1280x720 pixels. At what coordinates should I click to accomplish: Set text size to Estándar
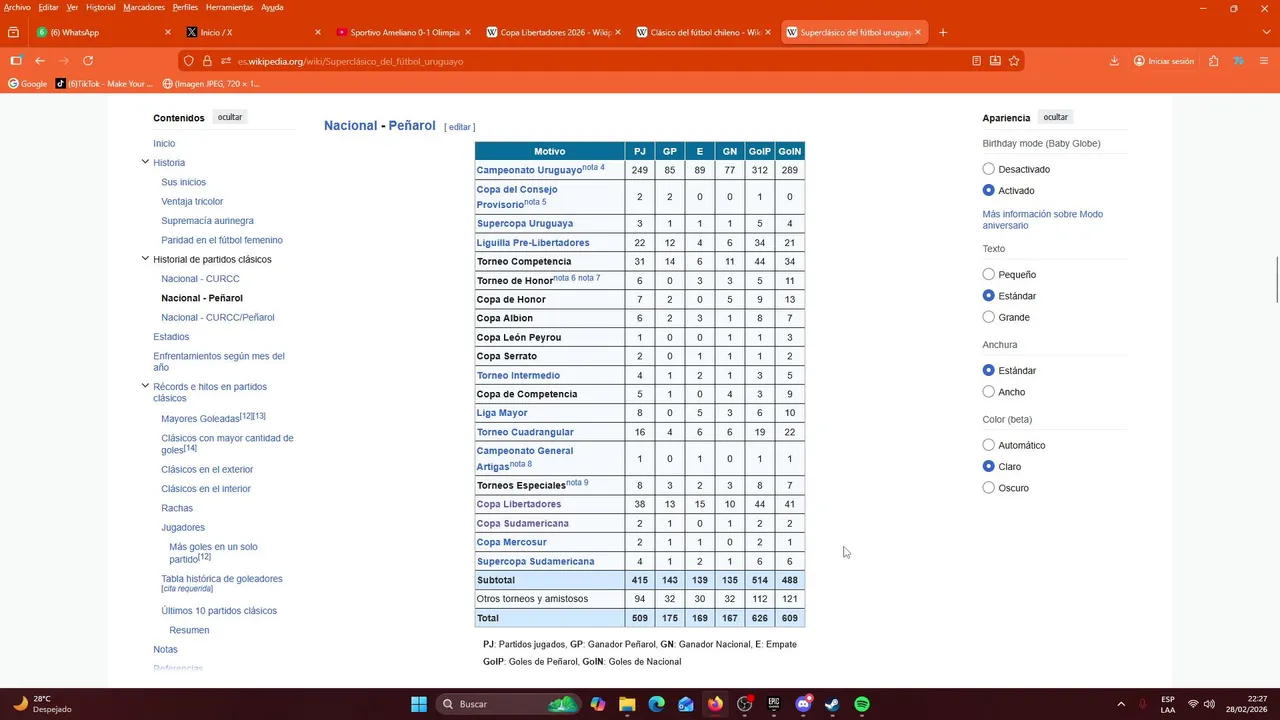[988, 295]
